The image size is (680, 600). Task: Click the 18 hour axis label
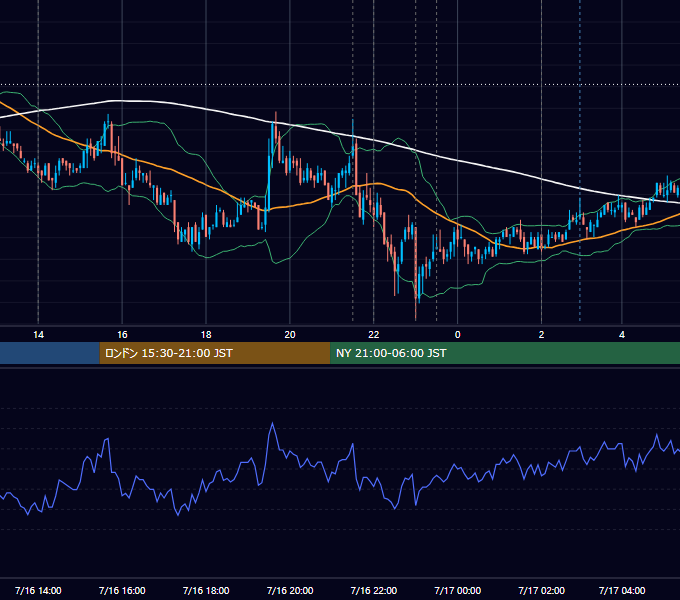coord(206,335)
